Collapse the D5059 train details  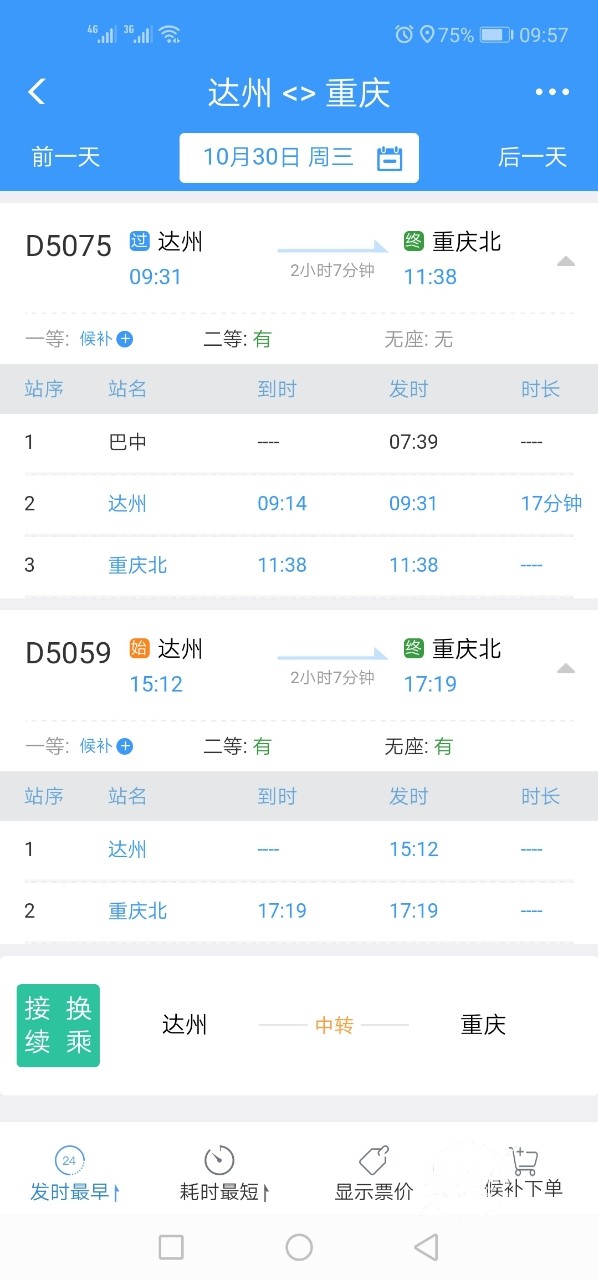(x=566, y=668)
